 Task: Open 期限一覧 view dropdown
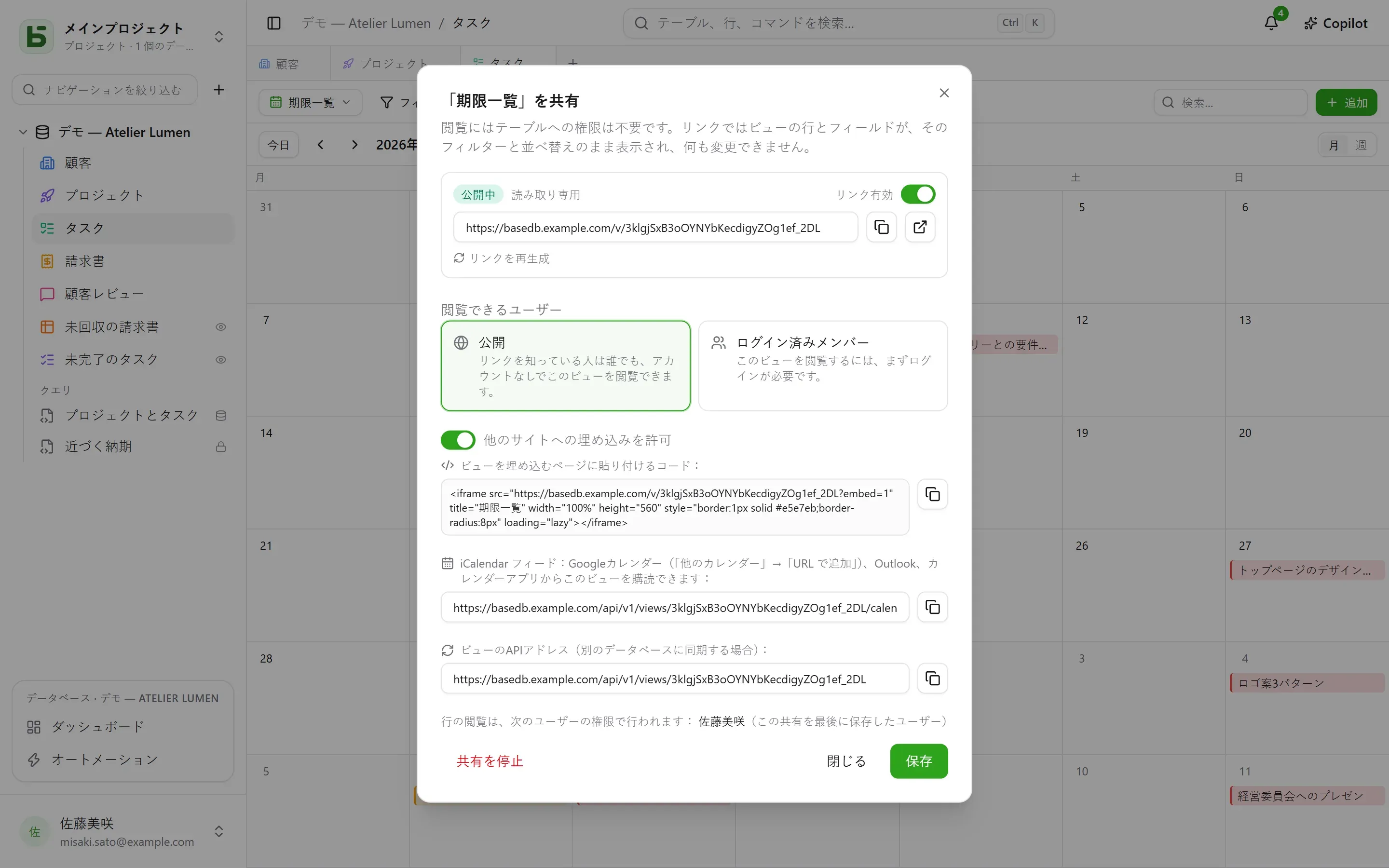[x=310, y=102]
